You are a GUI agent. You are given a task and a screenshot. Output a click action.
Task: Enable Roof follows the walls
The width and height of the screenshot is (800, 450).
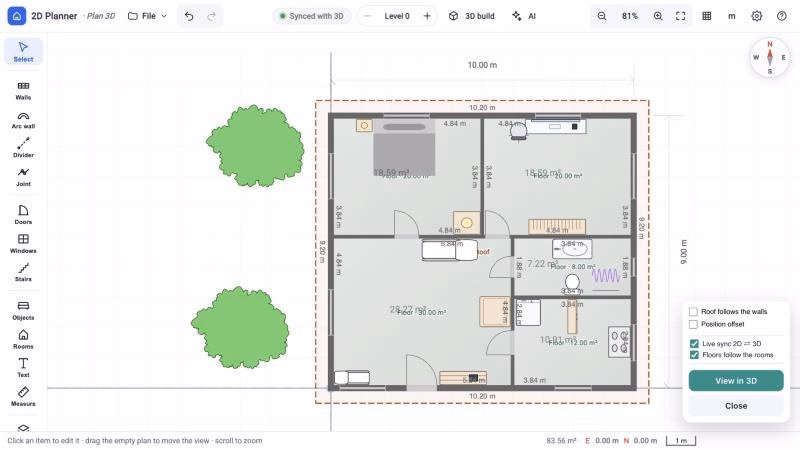click(x=693, y=311)
